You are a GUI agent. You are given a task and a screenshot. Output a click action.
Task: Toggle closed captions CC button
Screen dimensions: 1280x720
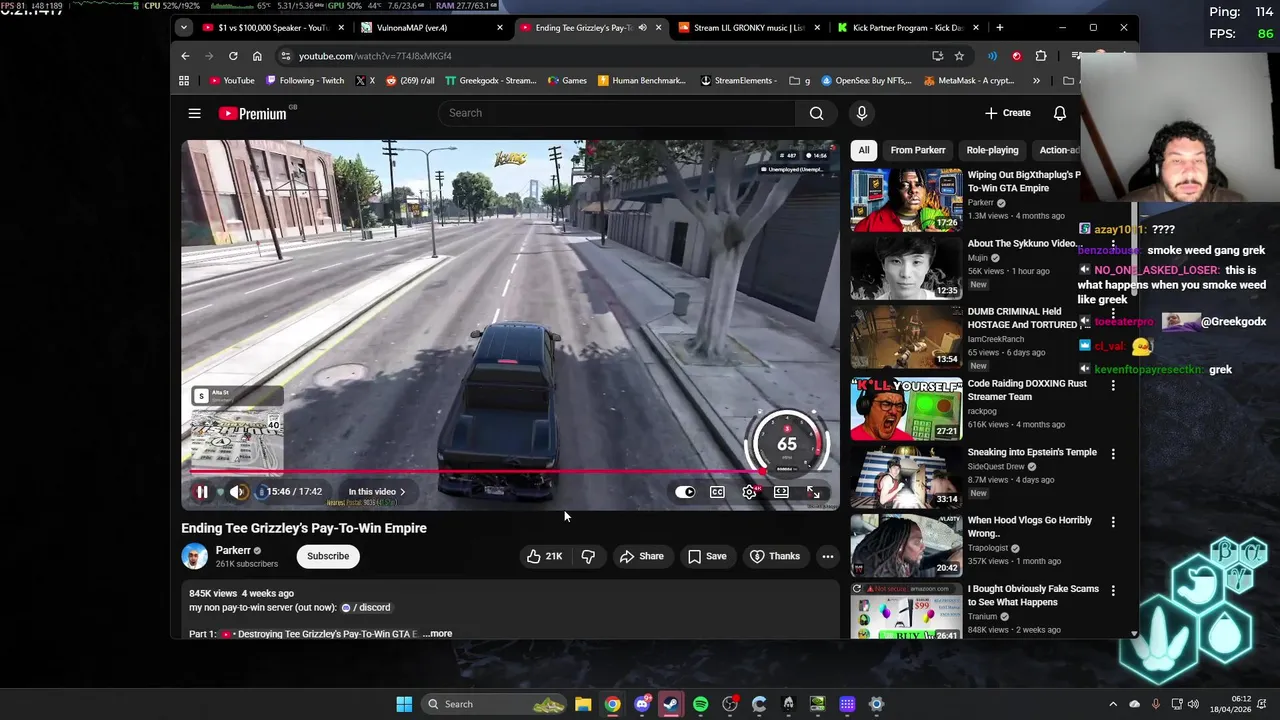[x=717, y=492]
